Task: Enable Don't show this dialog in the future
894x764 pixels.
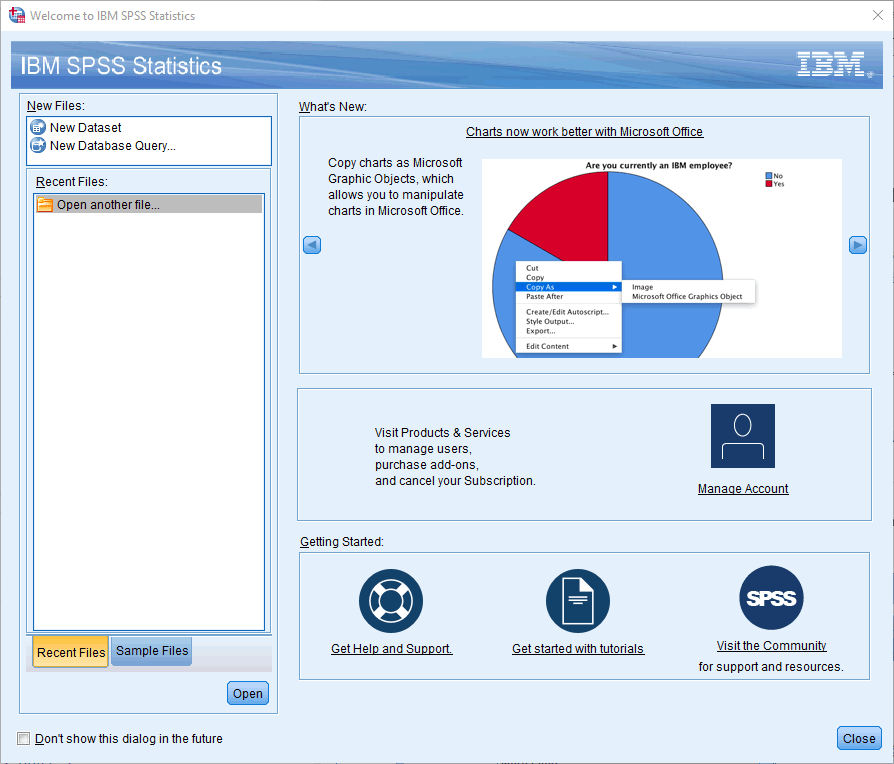Action: point(23,738)
